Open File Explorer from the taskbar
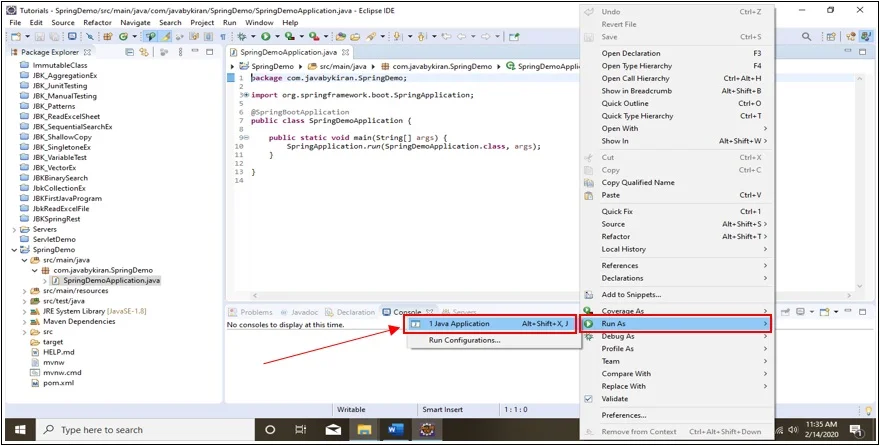This screenshot has height=446, width=880. (364, 430)
